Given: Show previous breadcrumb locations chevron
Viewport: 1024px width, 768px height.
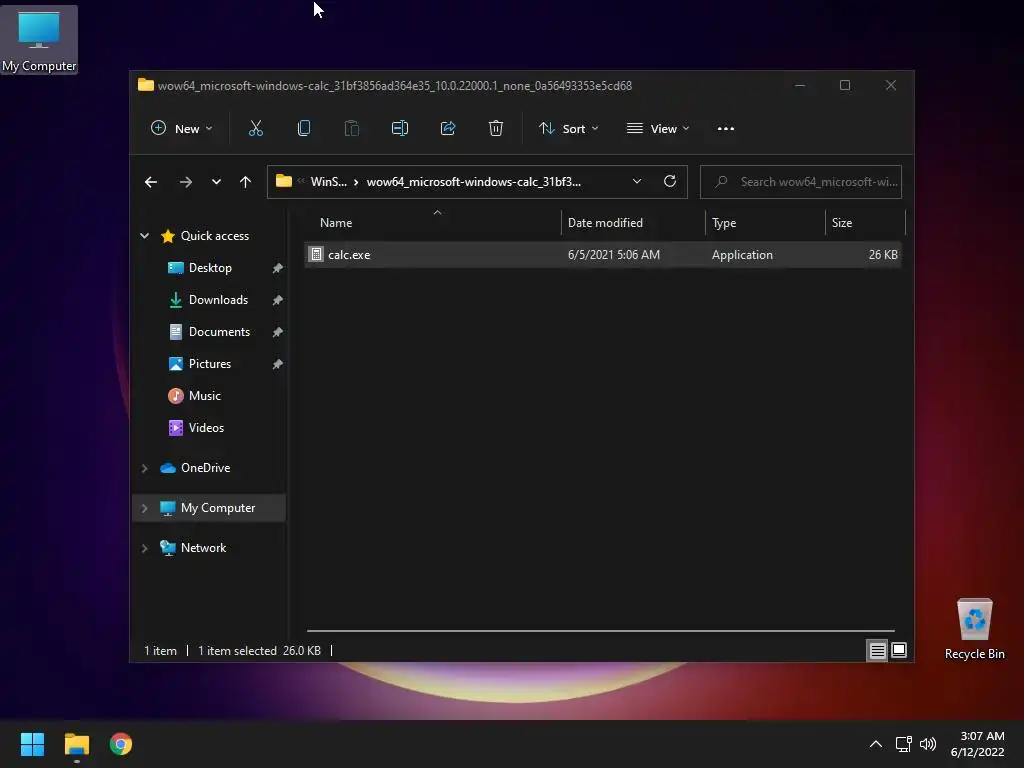Looking at the screenshot, I should 301,182.
